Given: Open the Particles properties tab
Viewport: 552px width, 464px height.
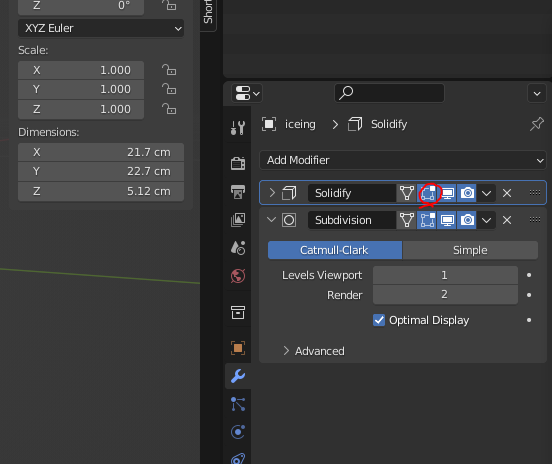Looking at the screenshot, I should [x=238, y=404].
